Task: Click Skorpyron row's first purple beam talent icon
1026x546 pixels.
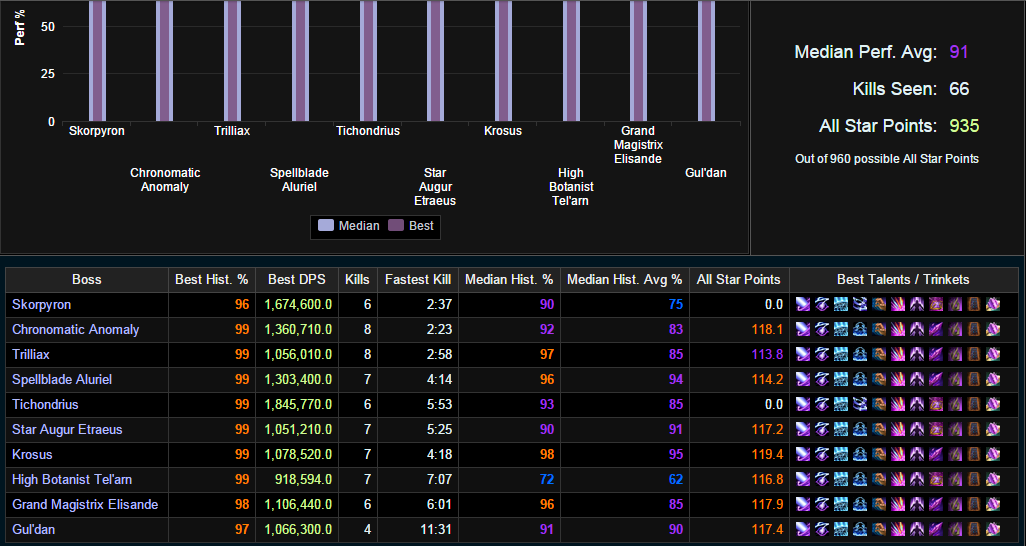Action: (803, 304)
